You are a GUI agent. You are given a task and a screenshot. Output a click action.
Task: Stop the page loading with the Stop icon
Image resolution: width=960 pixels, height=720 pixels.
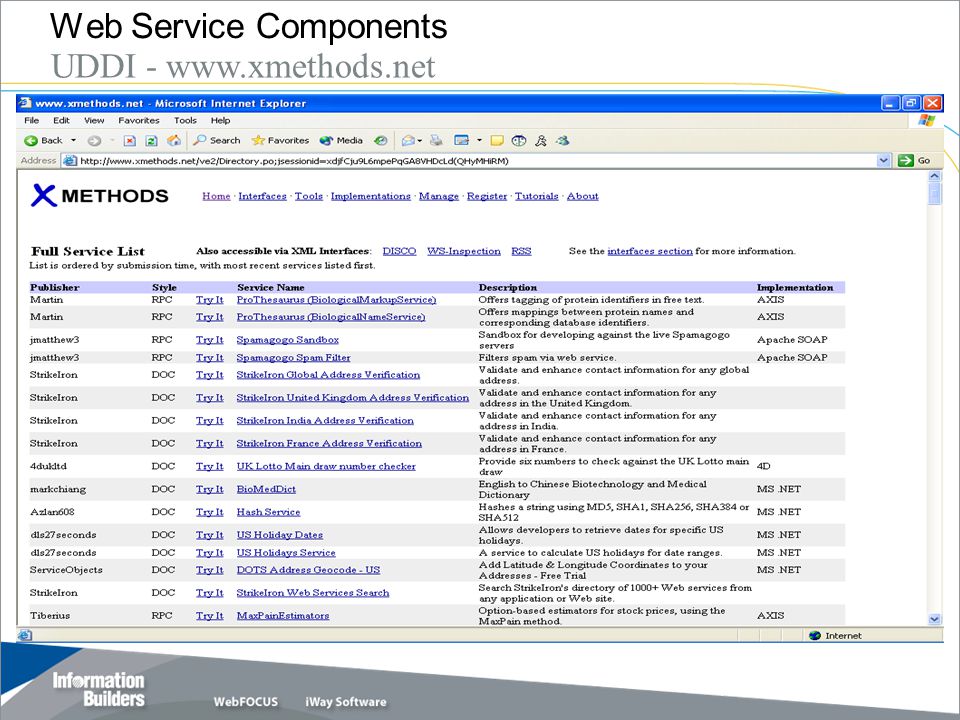click(x=130, y=141)
